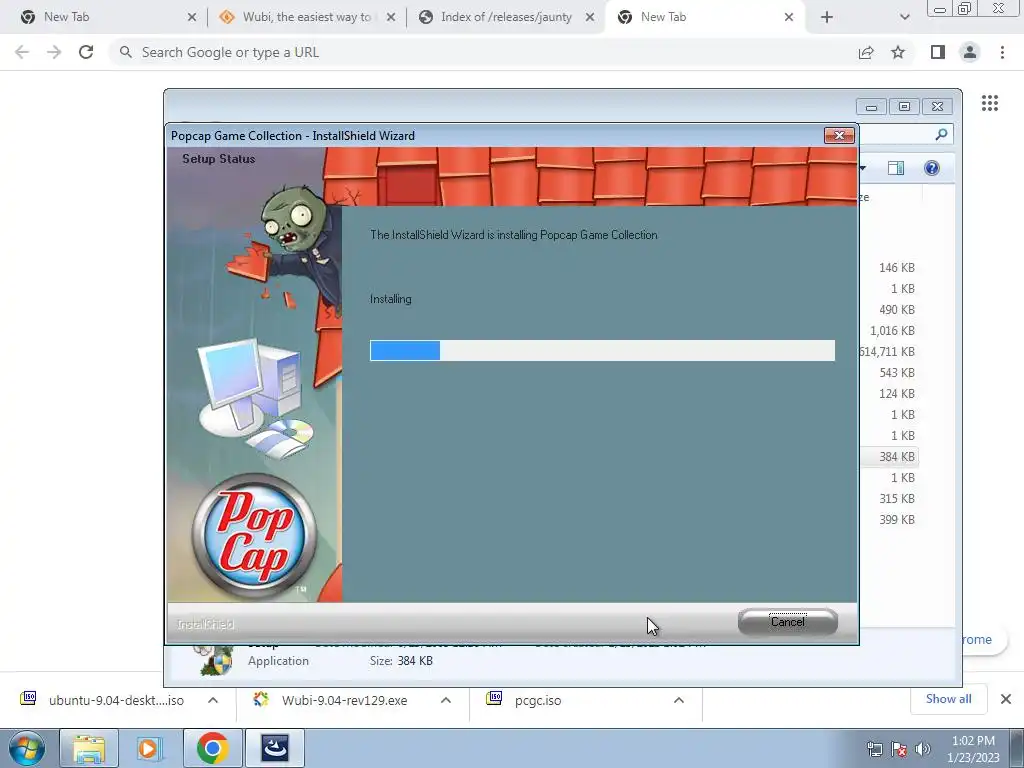1024x768 pixels.
Task: Toggle the Explorer preview pane icon
Action: coord(896,168)
